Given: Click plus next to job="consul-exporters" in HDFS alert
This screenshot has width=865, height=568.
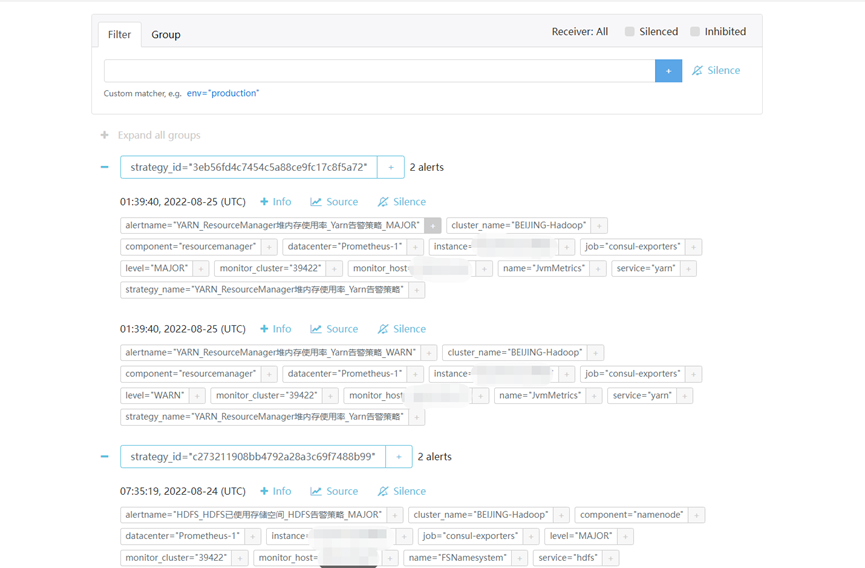Looking at the screenshot, I should pos(531,537).
